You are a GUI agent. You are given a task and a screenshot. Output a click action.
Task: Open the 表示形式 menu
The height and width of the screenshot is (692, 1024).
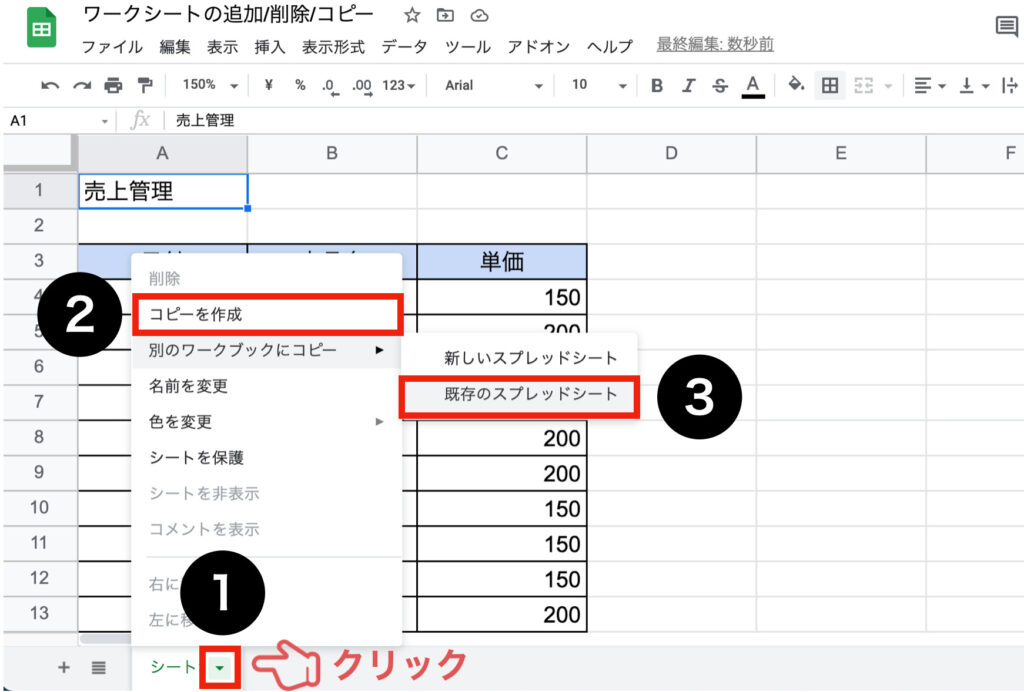[x=333, y=46]
